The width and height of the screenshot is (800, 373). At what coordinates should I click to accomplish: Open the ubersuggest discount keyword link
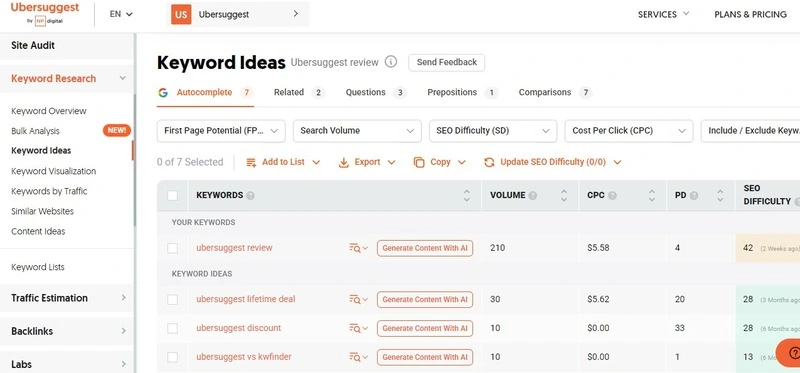pos(238,328)
